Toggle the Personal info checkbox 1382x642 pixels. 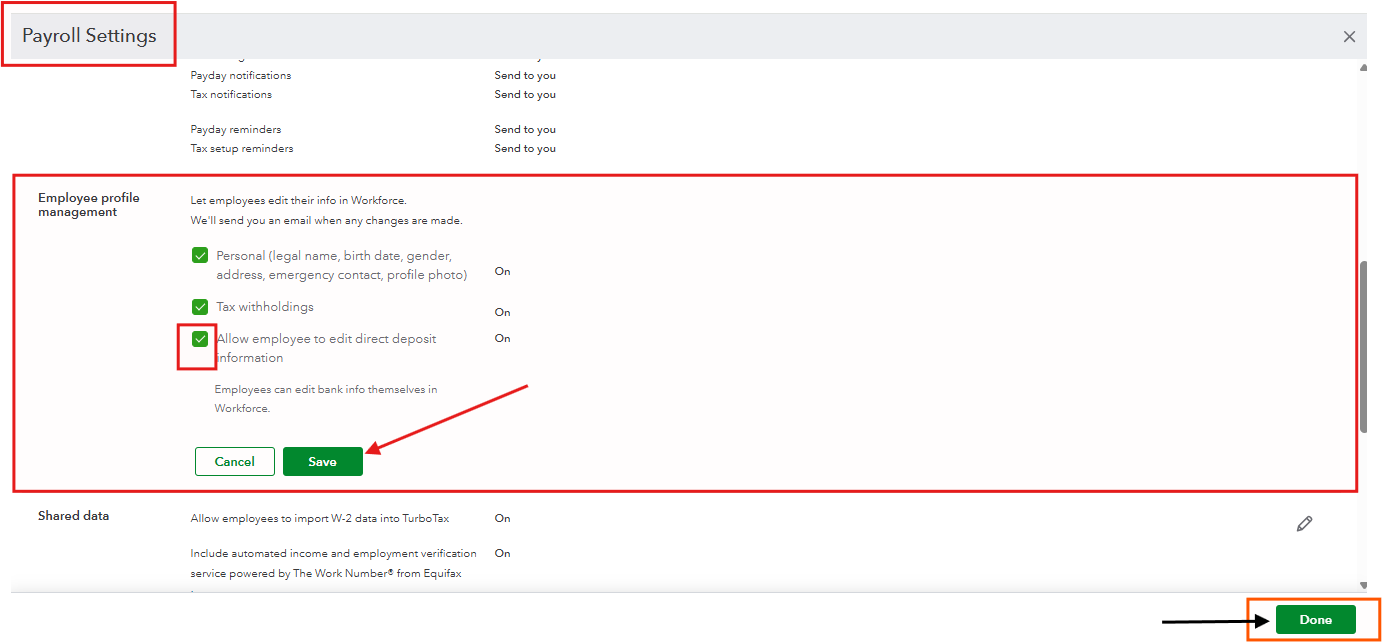(x=200, y=255)
